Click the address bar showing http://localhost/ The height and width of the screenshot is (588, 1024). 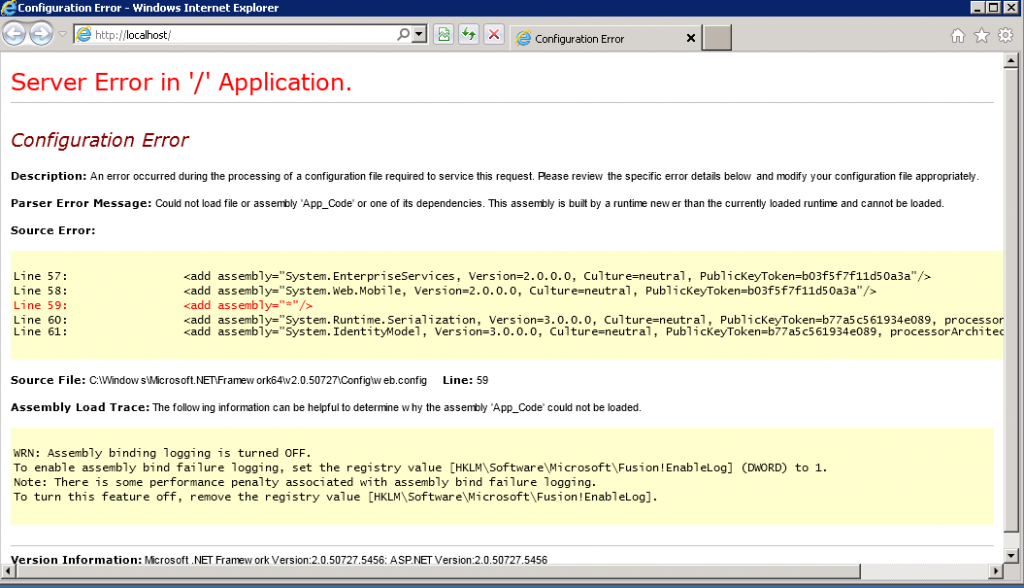pyautogui.click(x=240, y=35)
